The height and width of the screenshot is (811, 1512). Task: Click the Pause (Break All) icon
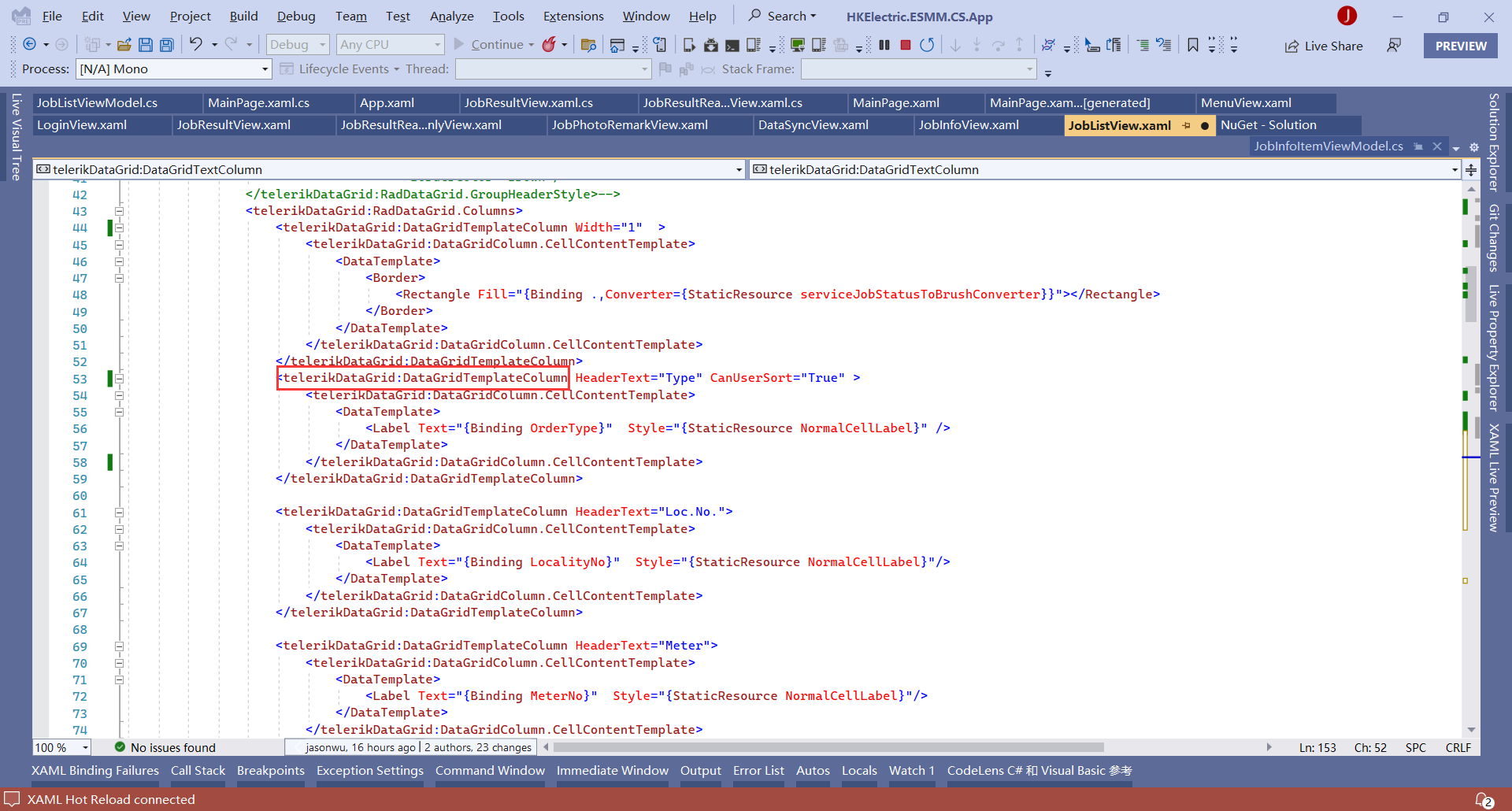[884, 45]
